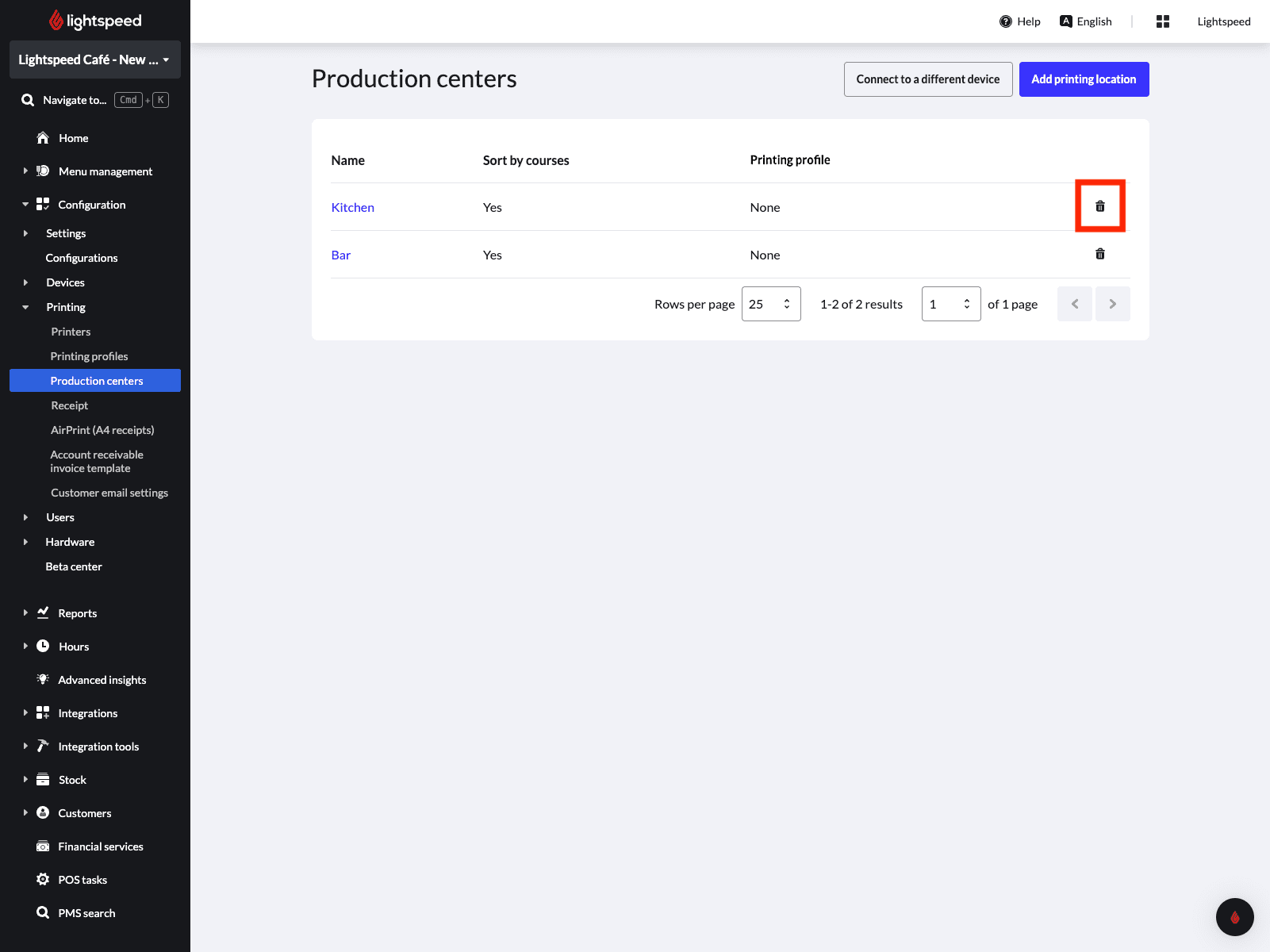Click Connect to a different device

pos(928,79)
